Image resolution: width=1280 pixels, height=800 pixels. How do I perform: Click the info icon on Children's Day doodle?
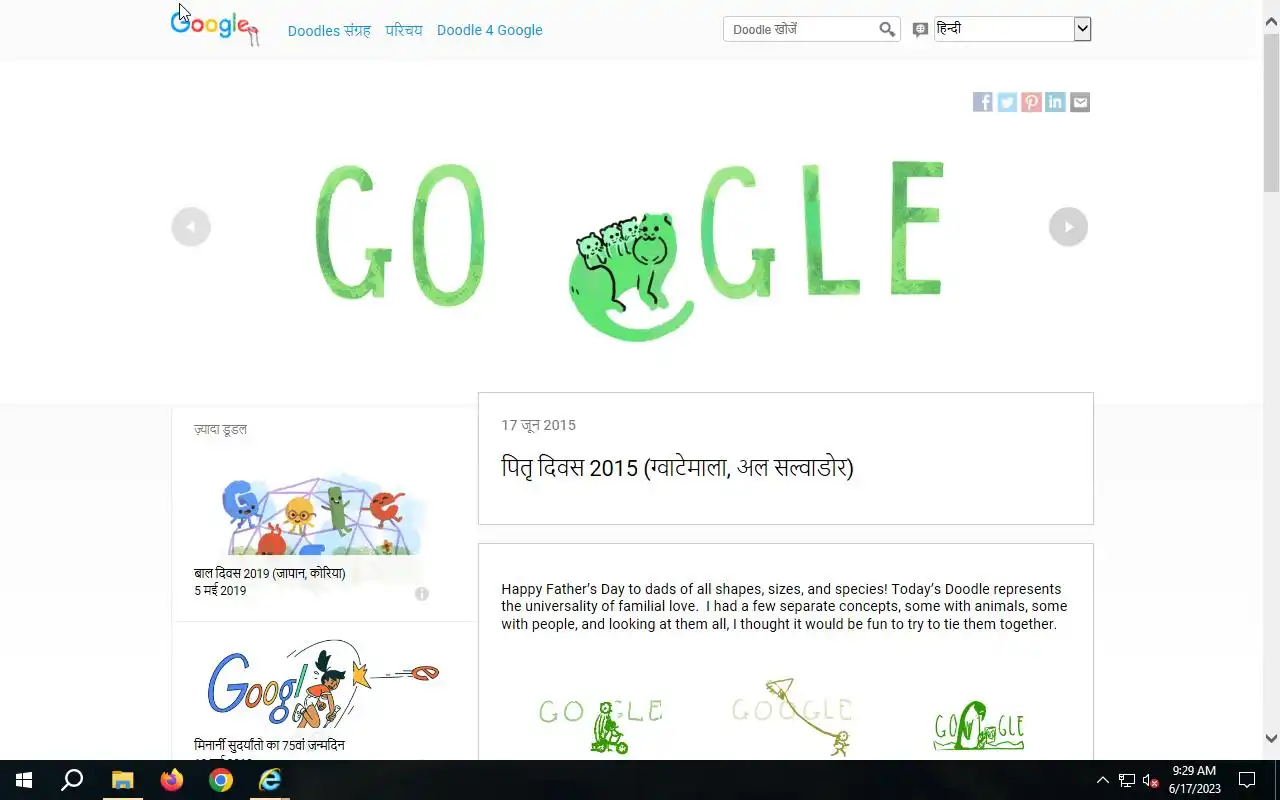coord(422,594)
